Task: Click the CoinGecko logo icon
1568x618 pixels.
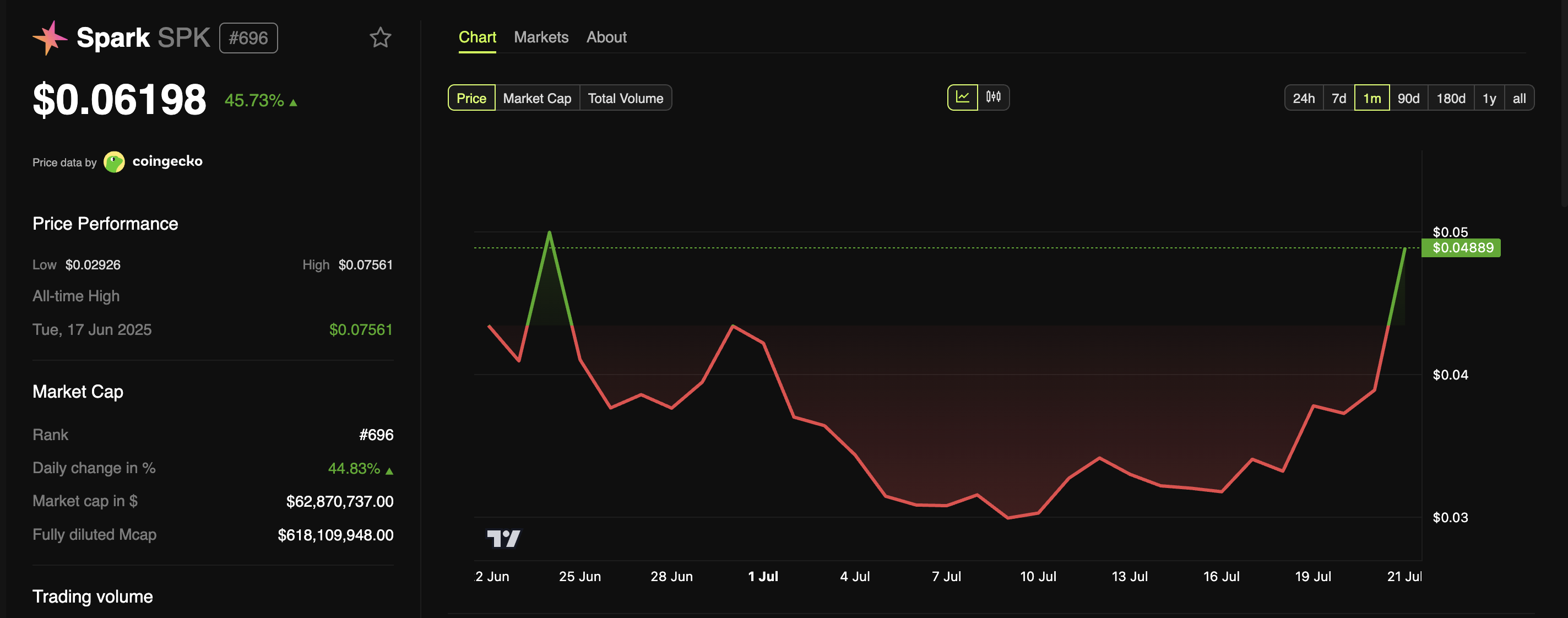Action: [x=114, y=162]
